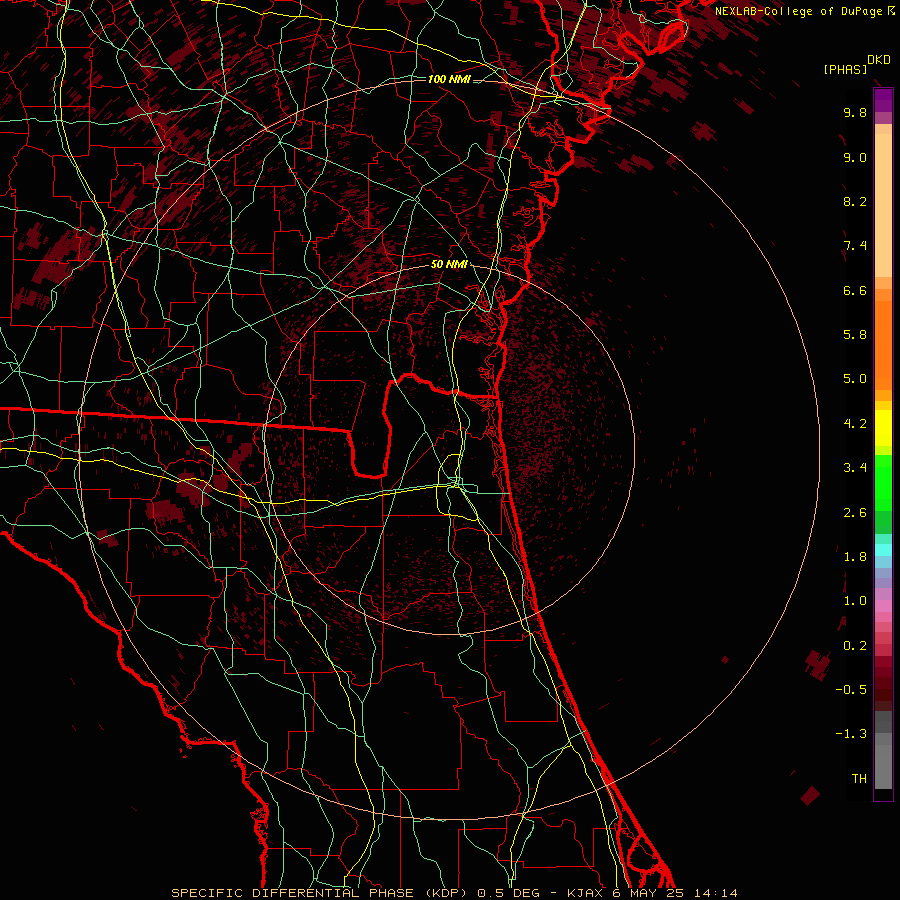The width and height of the screenshot is (900, 900).
Task: Click the -1.3 value on the scale
Action: point(851,734)
